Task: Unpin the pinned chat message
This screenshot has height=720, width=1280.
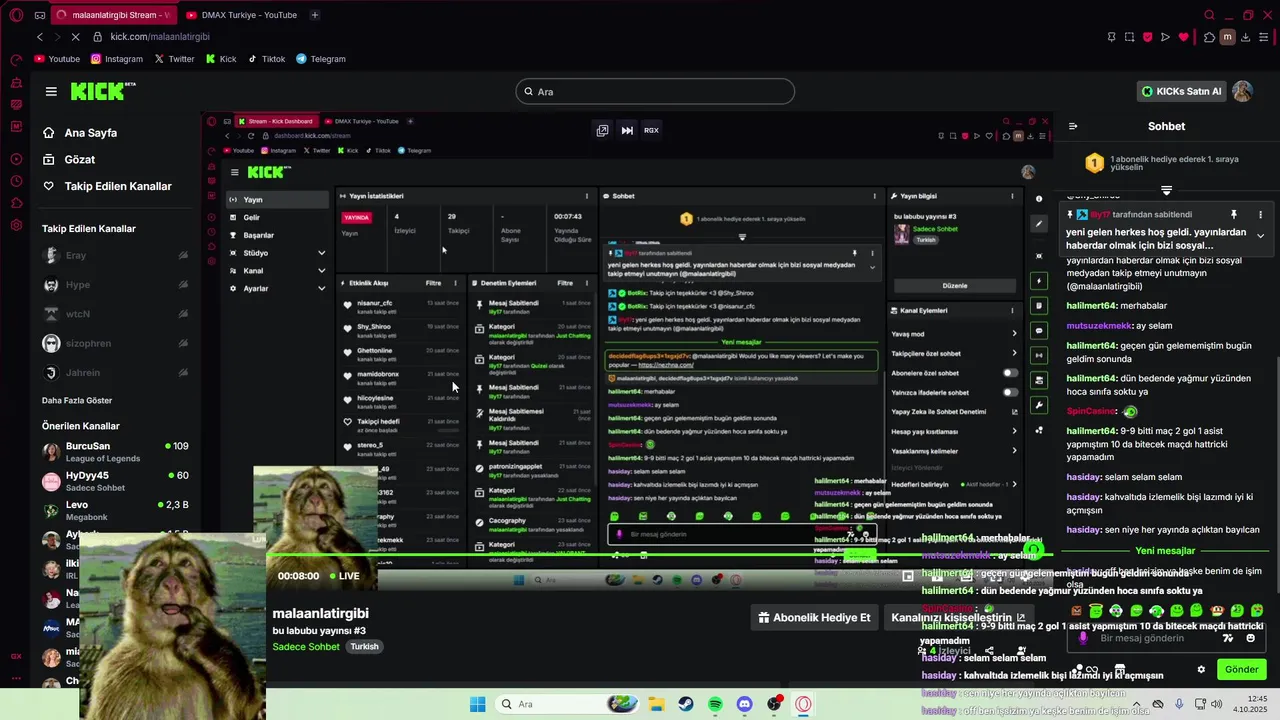Action: 1234,214
